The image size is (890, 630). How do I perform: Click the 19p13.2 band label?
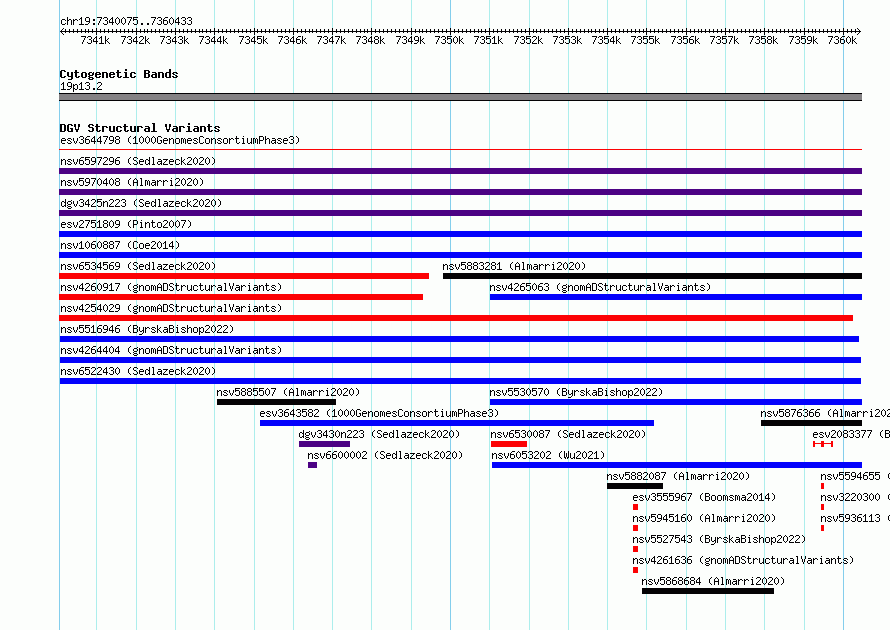81,86
